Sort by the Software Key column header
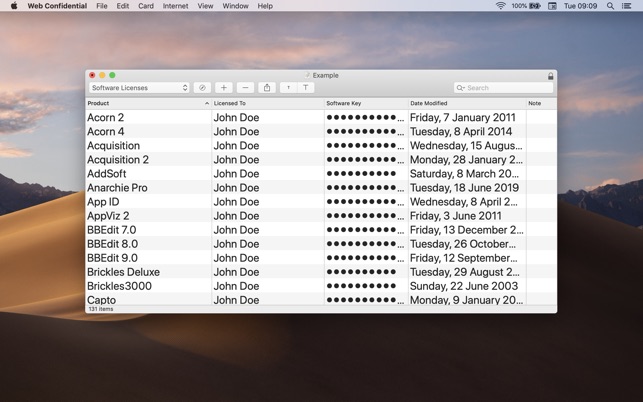Viewport: 643px width, 402px height. tap(366, 103)
